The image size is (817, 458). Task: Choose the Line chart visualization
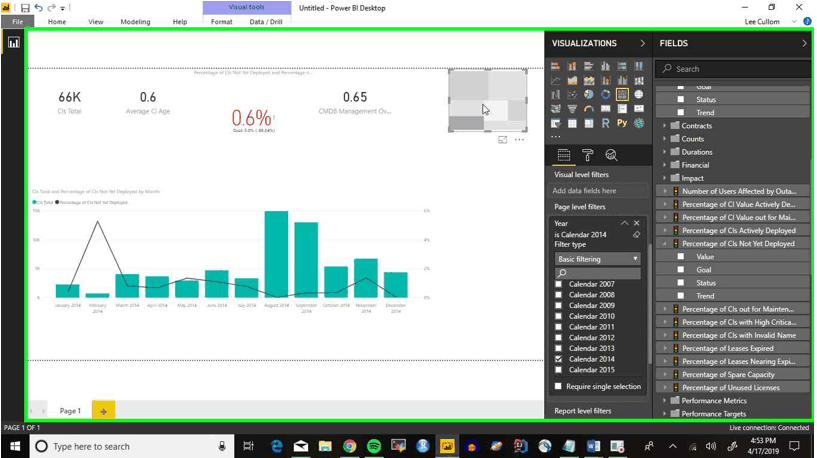pos(555,80)
